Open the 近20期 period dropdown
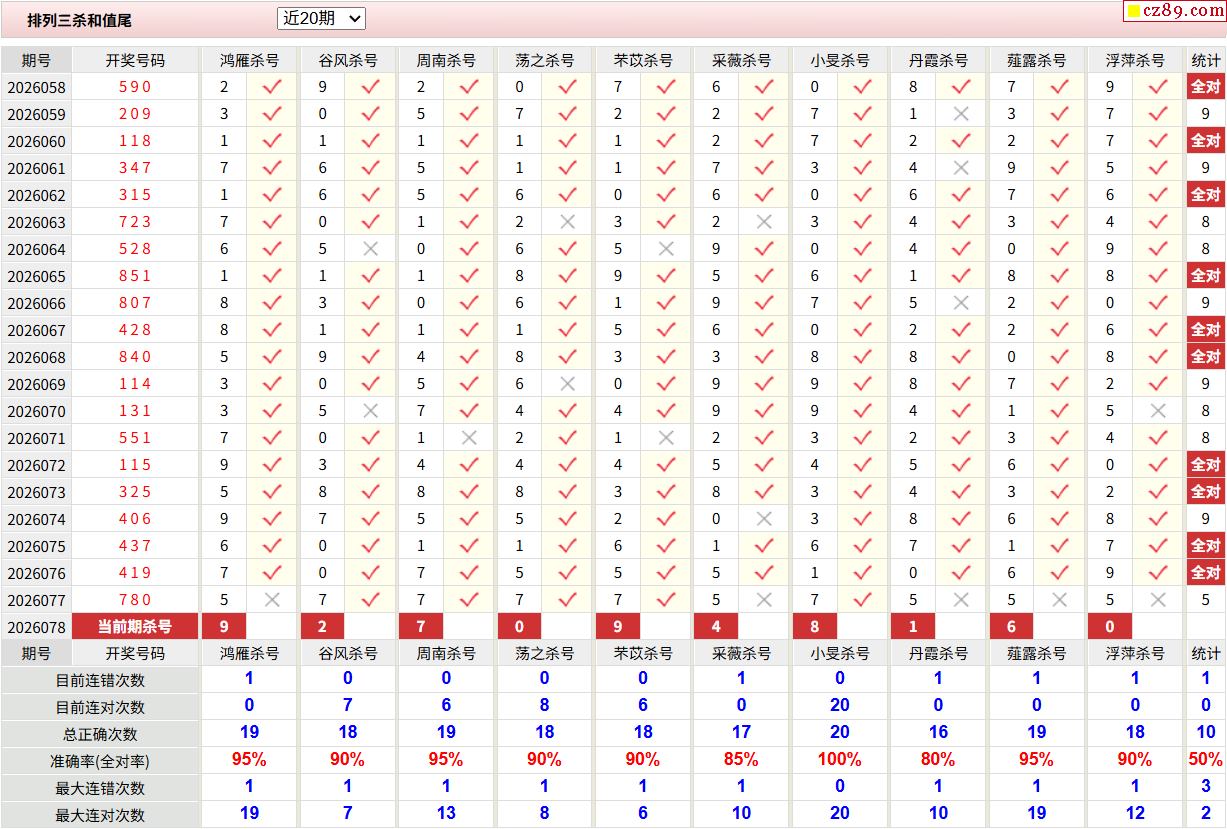The height and width of the screenshot is (829, 1227). tap(321, 19)
